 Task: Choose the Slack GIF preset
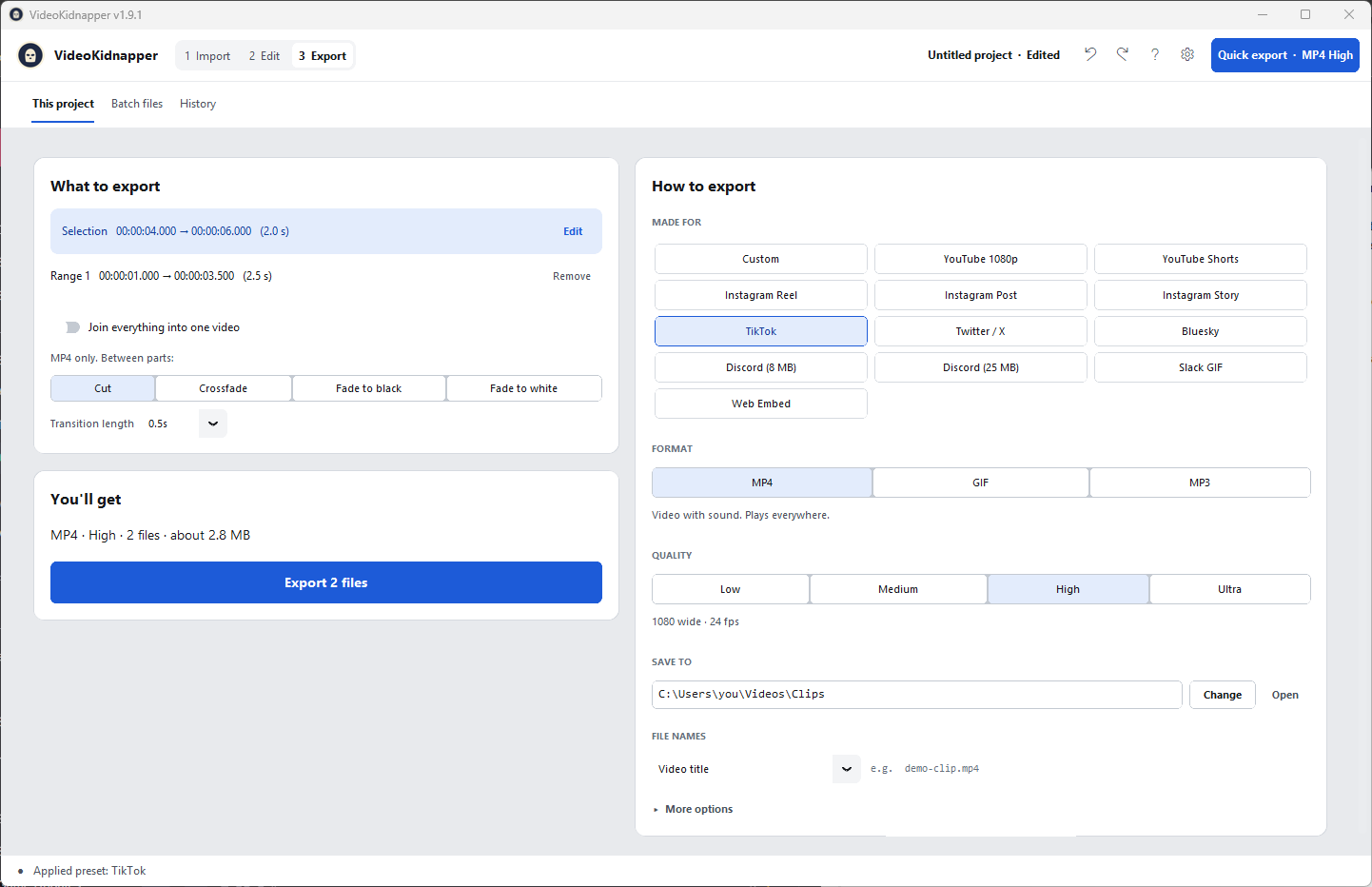(x=1201, y=367)
